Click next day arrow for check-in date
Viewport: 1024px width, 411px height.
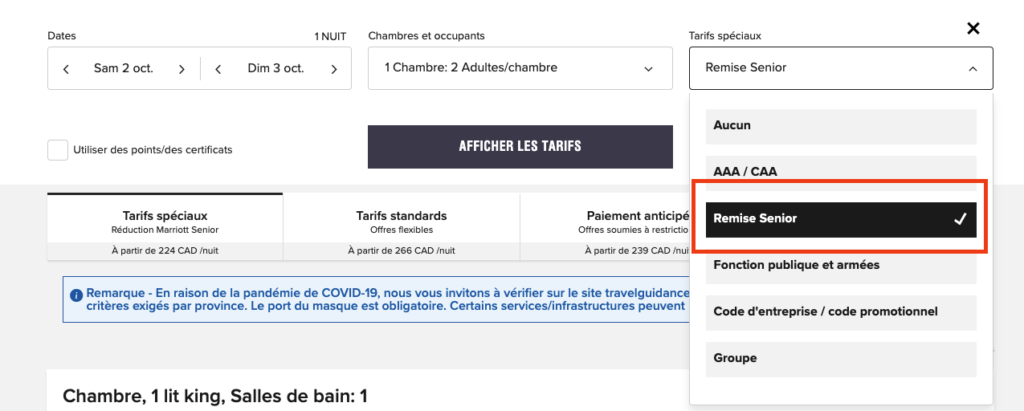tap(181, 69)
